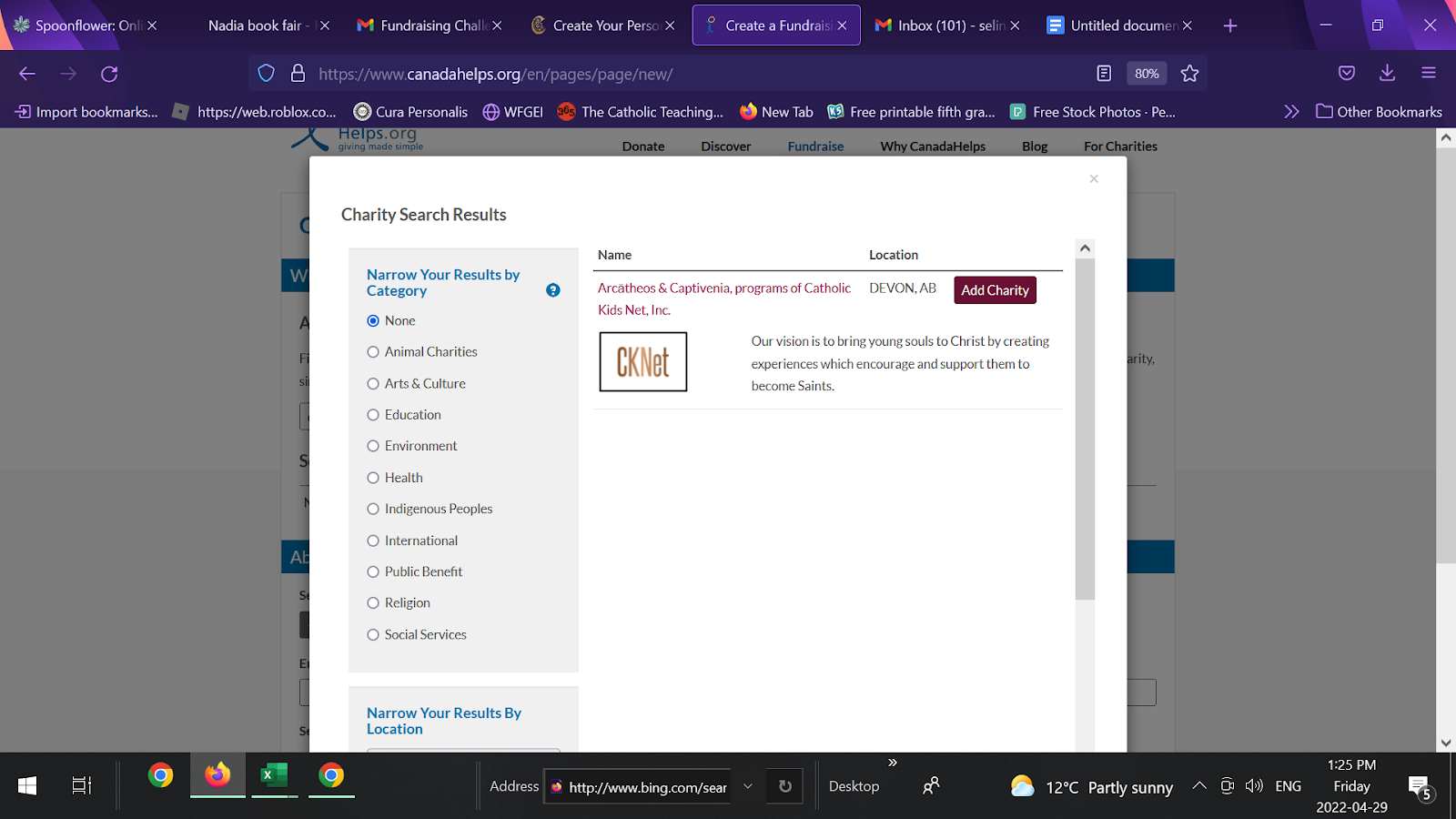Show hidden system tray icons

[1199, 786]
